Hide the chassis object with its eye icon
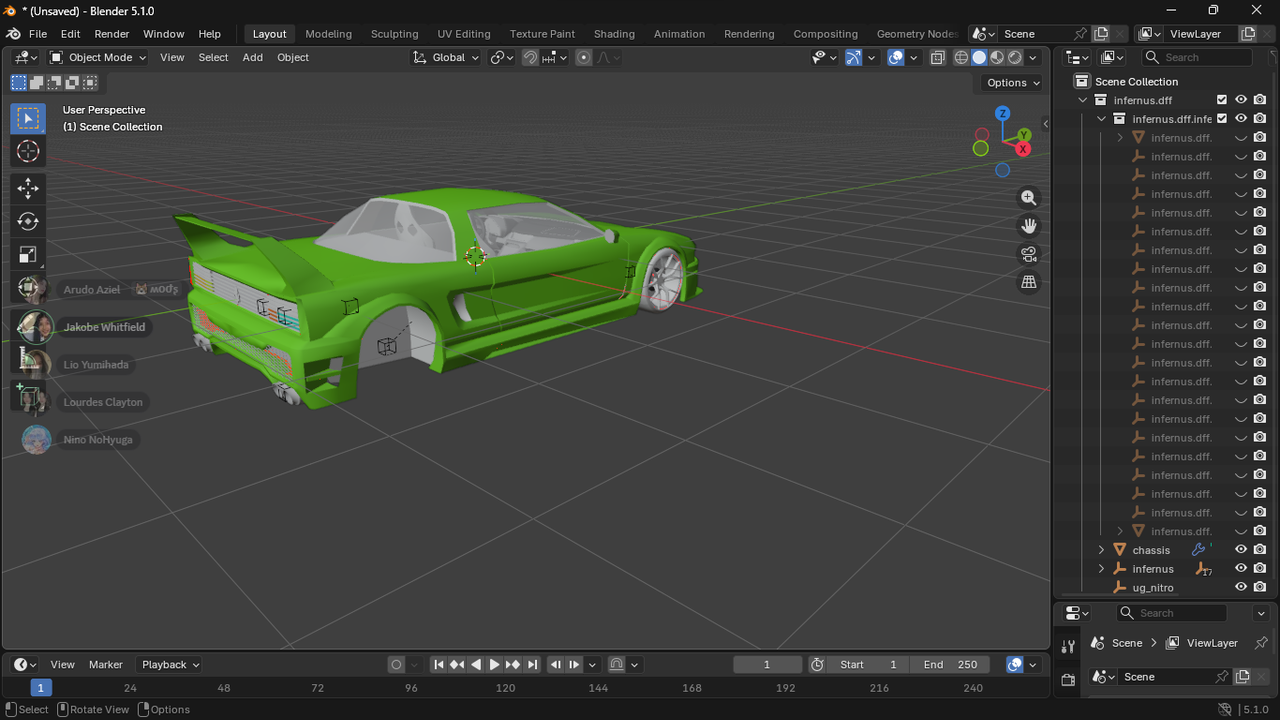This screenshot has width=1280, height=720. pyautogui.click(x=1241, y=550)
